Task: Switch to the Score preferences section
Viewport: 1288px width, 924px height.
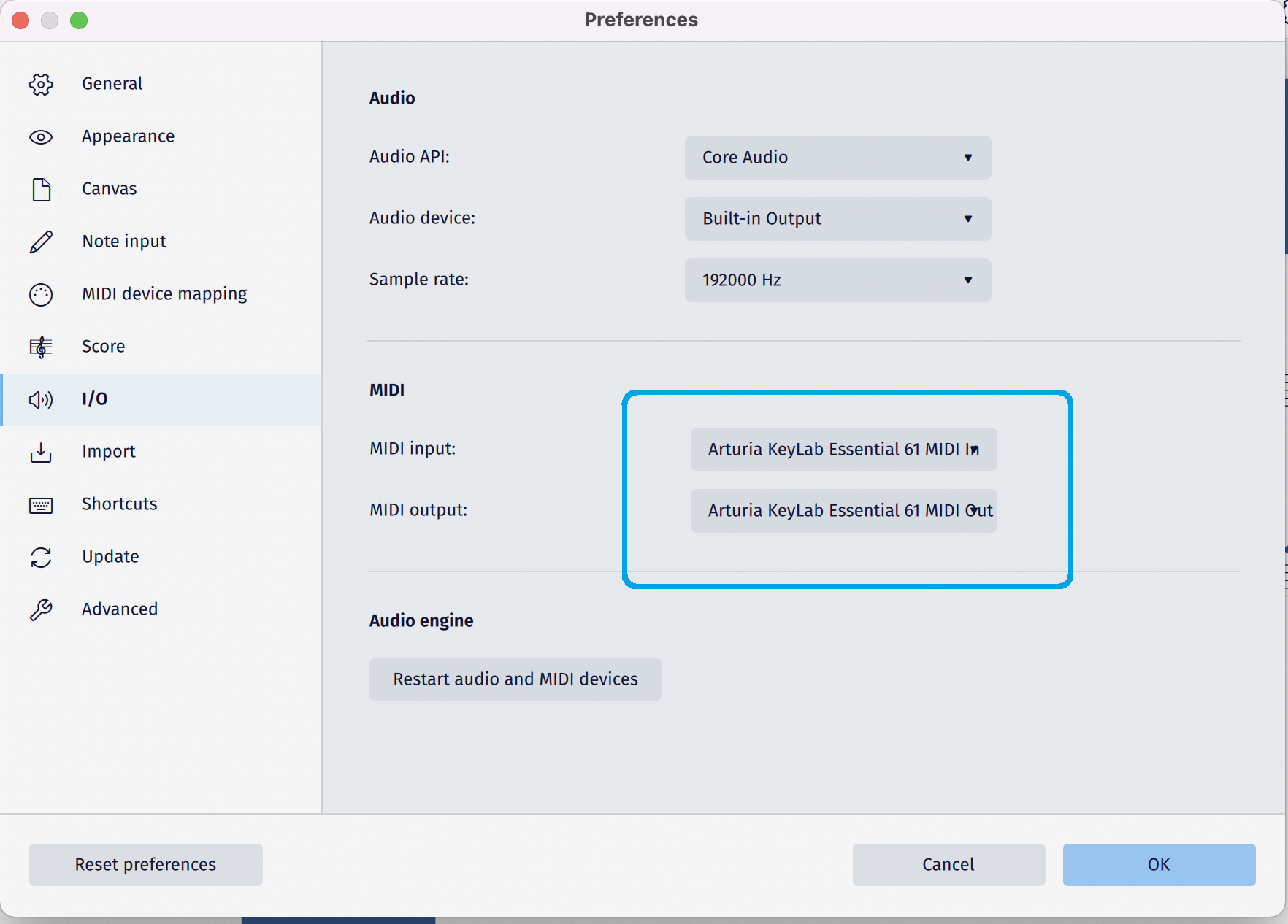Action: coord(102,347)
